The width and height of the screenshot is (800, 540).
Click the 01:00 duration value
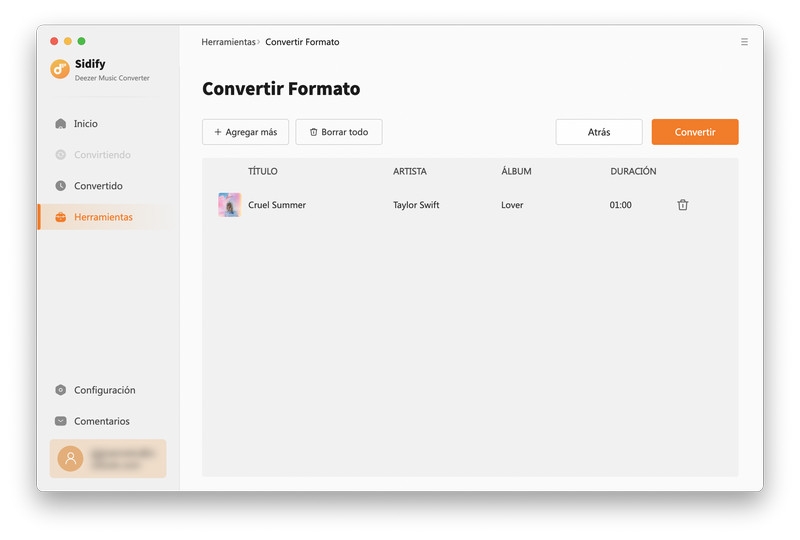click(620, 205)
